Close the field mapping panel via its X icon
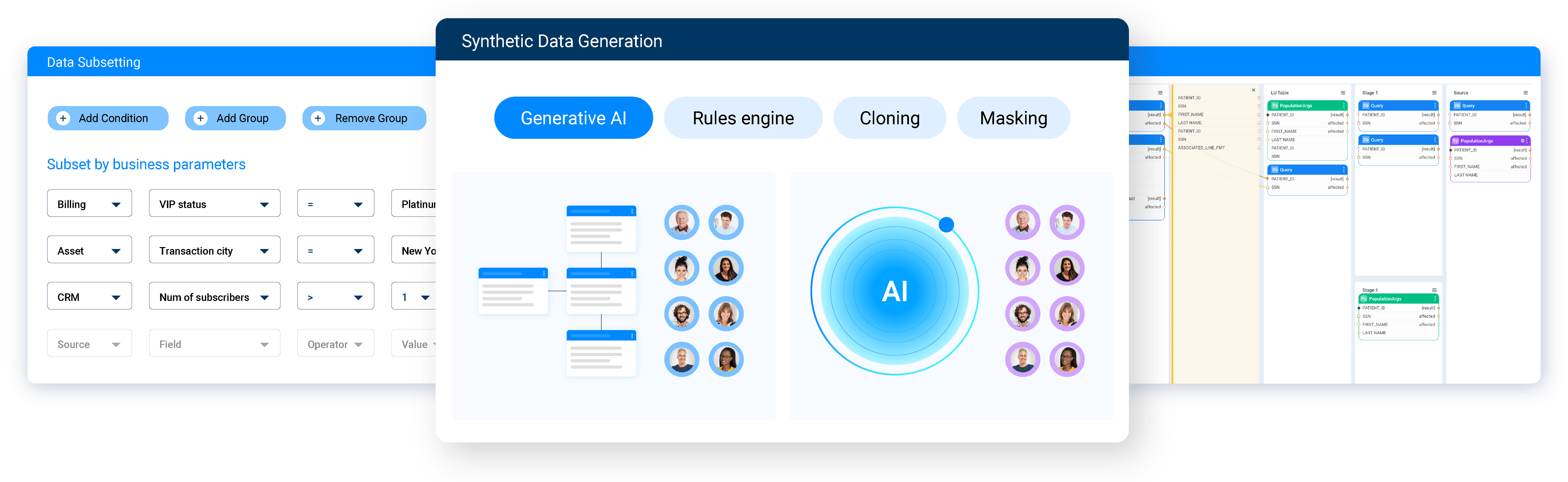 click(x=1254, y=90)
